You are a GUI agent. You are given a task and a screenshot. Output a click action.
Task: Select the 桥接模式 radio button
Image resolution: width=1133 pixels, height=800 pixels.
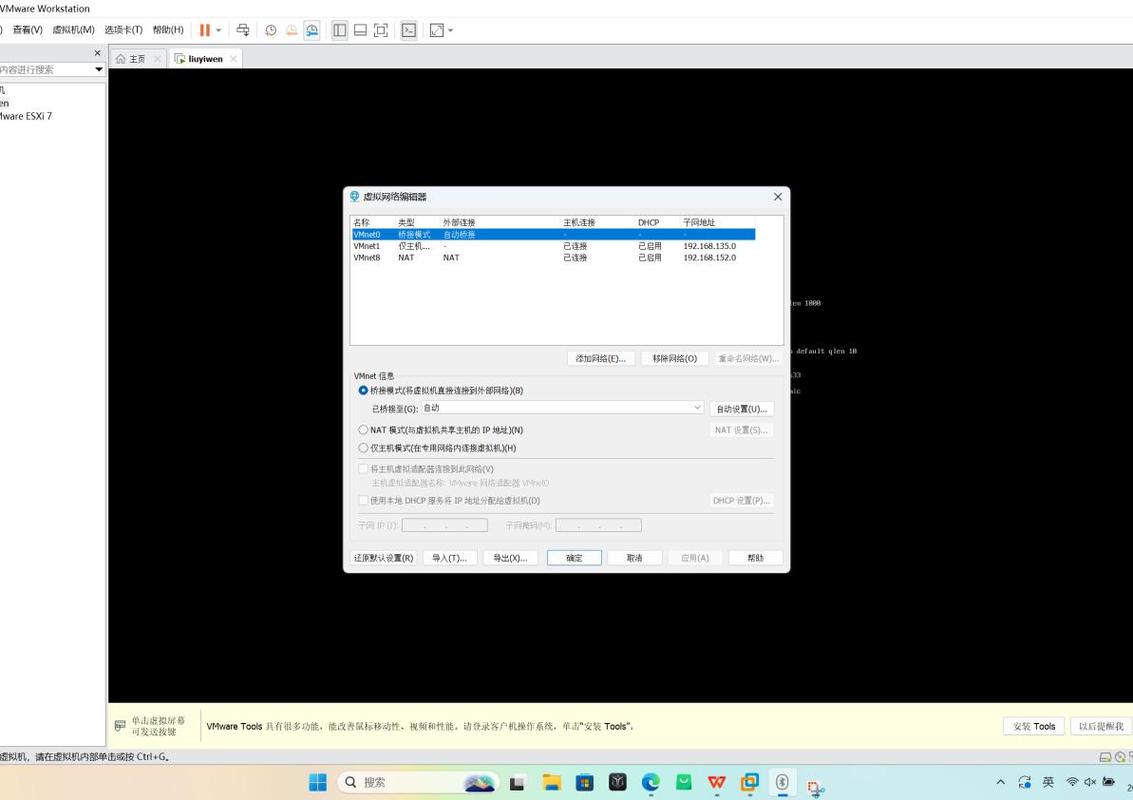point(363,390)
